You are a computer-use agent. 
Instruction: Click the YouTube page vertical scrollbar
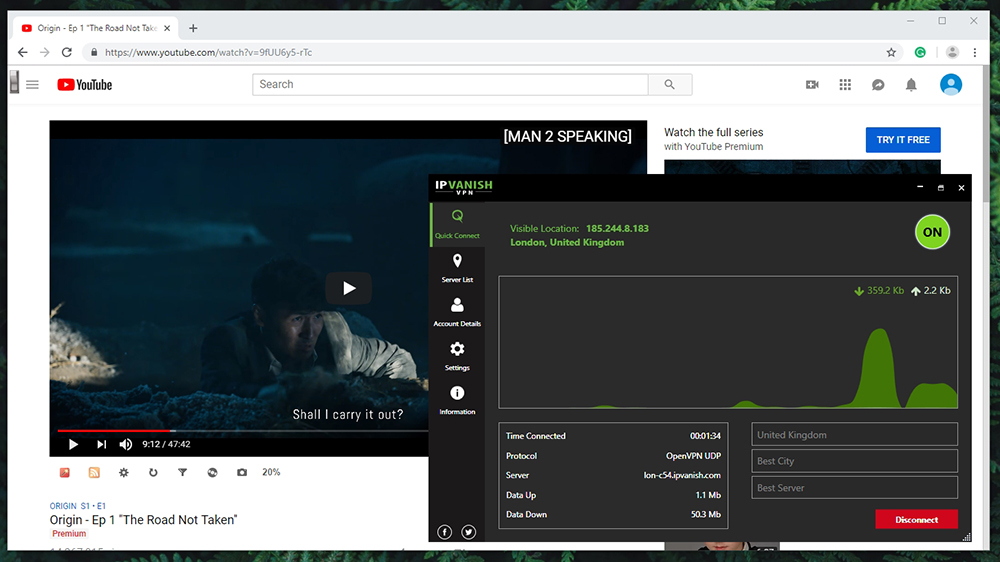pyautogui.click(x=987, y=134)
